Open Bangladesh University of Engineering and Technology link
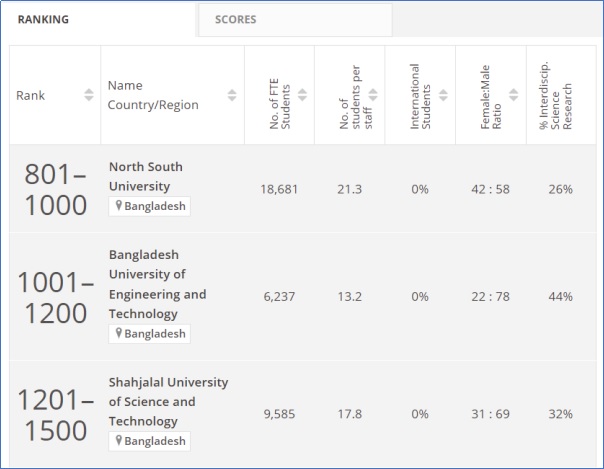The height and width of the screenshot is (469, 604). (158, 284)
